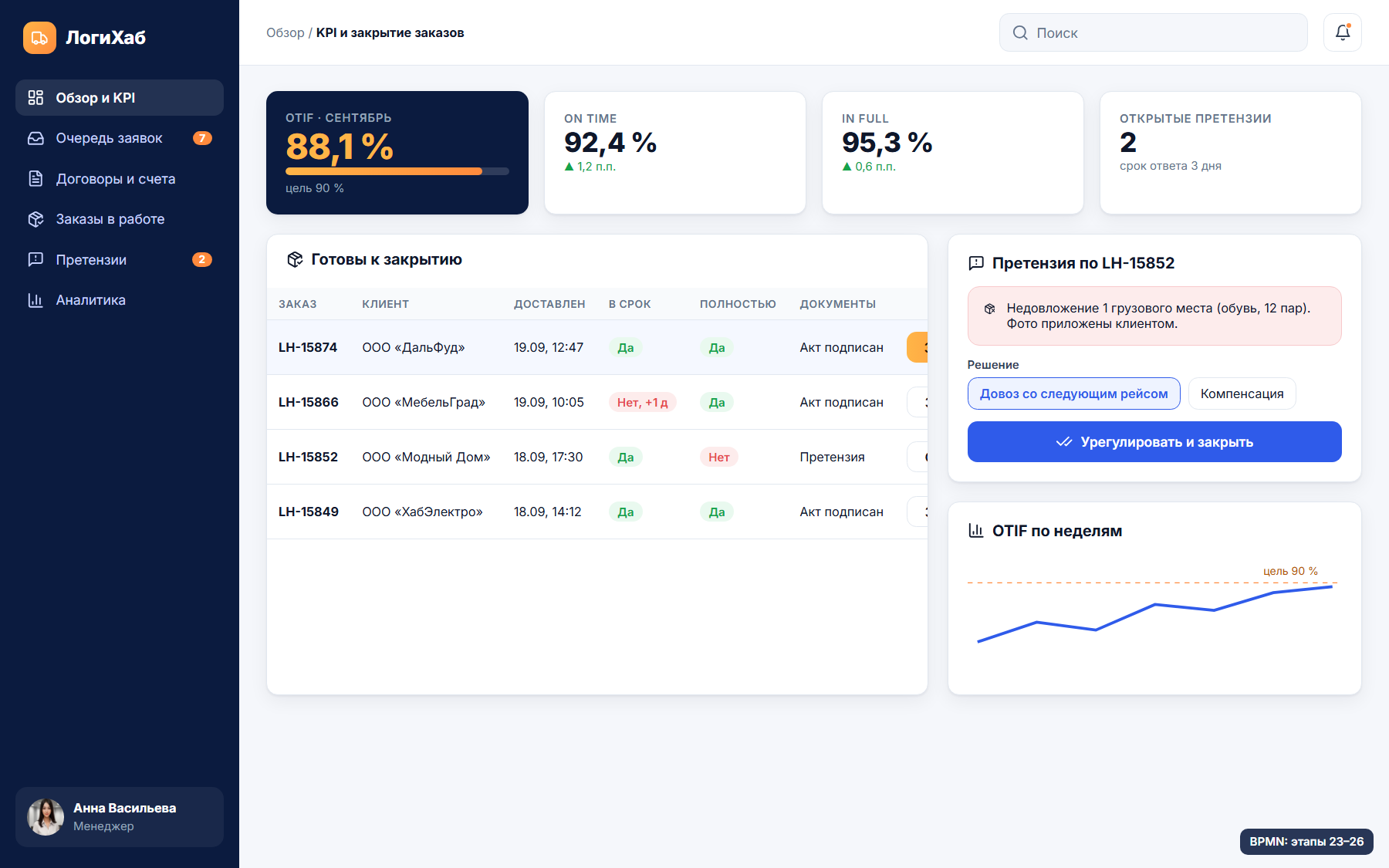Select the Компенсация resolution option

point(1242,393)
